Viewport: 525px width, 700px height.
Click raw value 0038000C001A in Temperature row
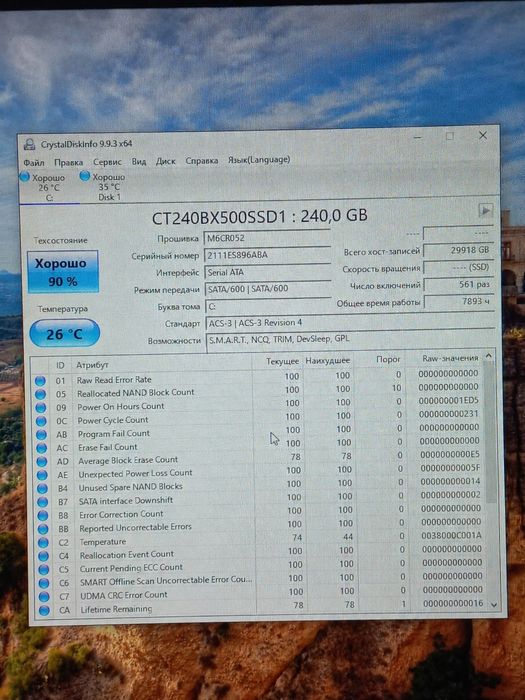[451, 535]
